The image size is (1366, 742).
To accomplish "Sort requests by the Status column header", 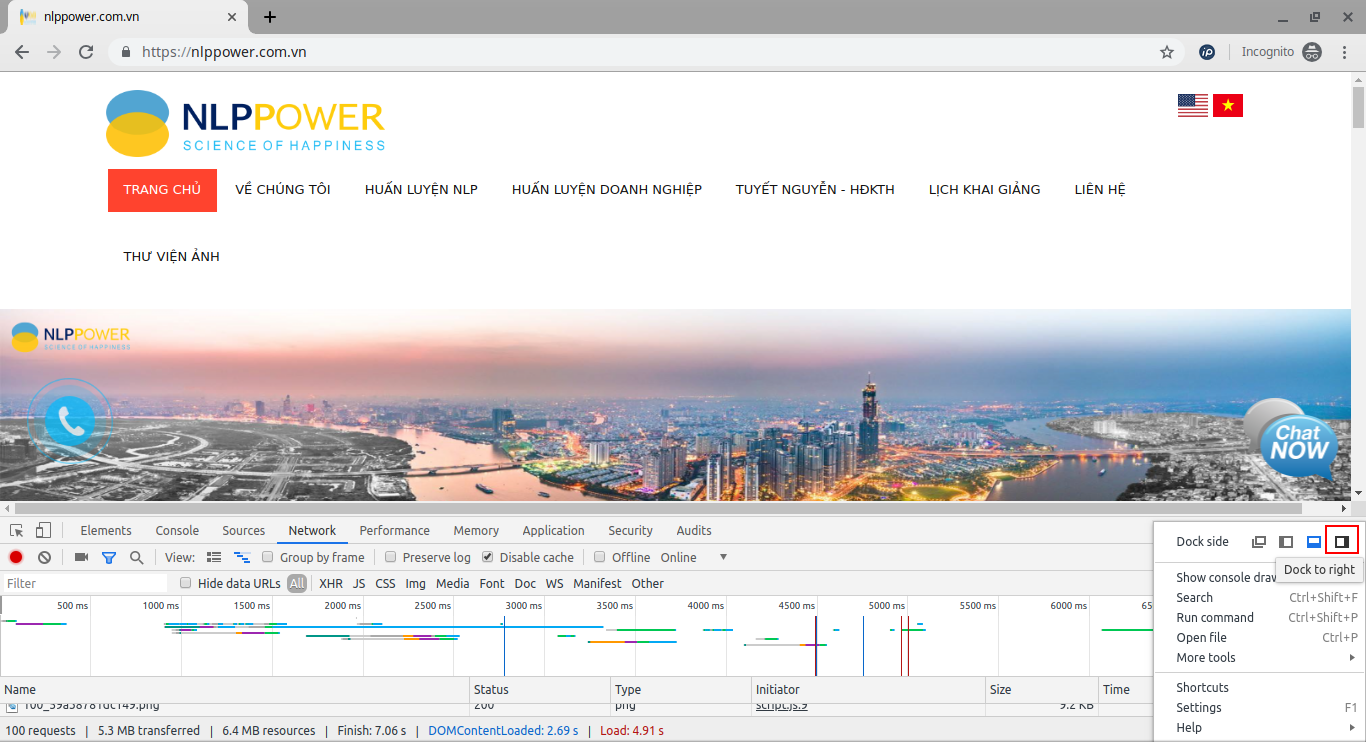I will tap(540, 689).
